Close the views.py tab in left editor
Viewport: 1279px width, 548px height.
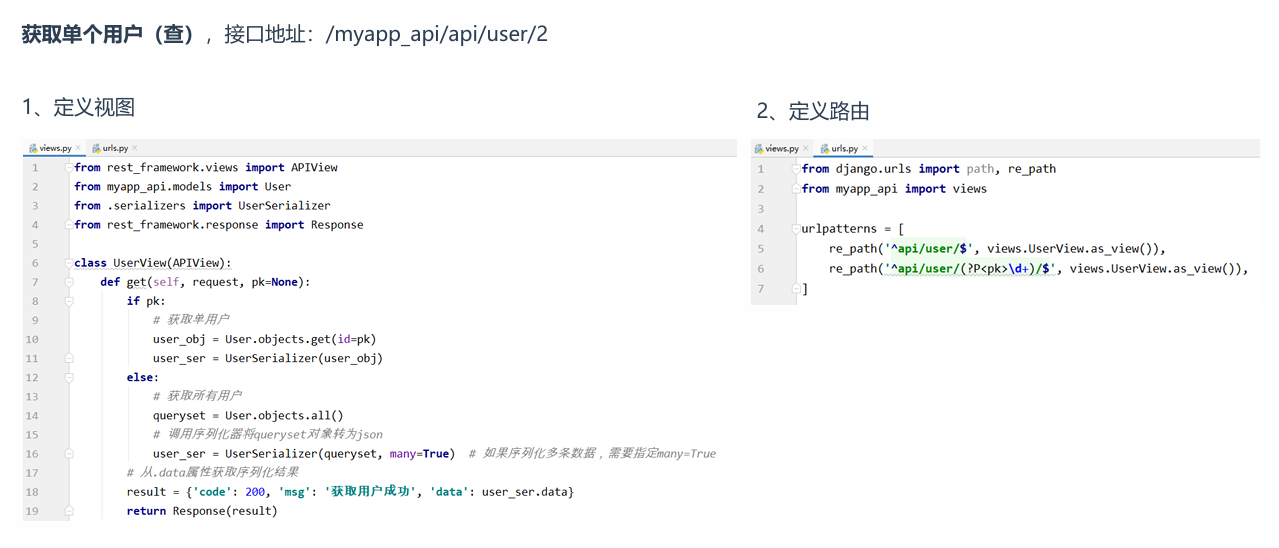[78, 149]
